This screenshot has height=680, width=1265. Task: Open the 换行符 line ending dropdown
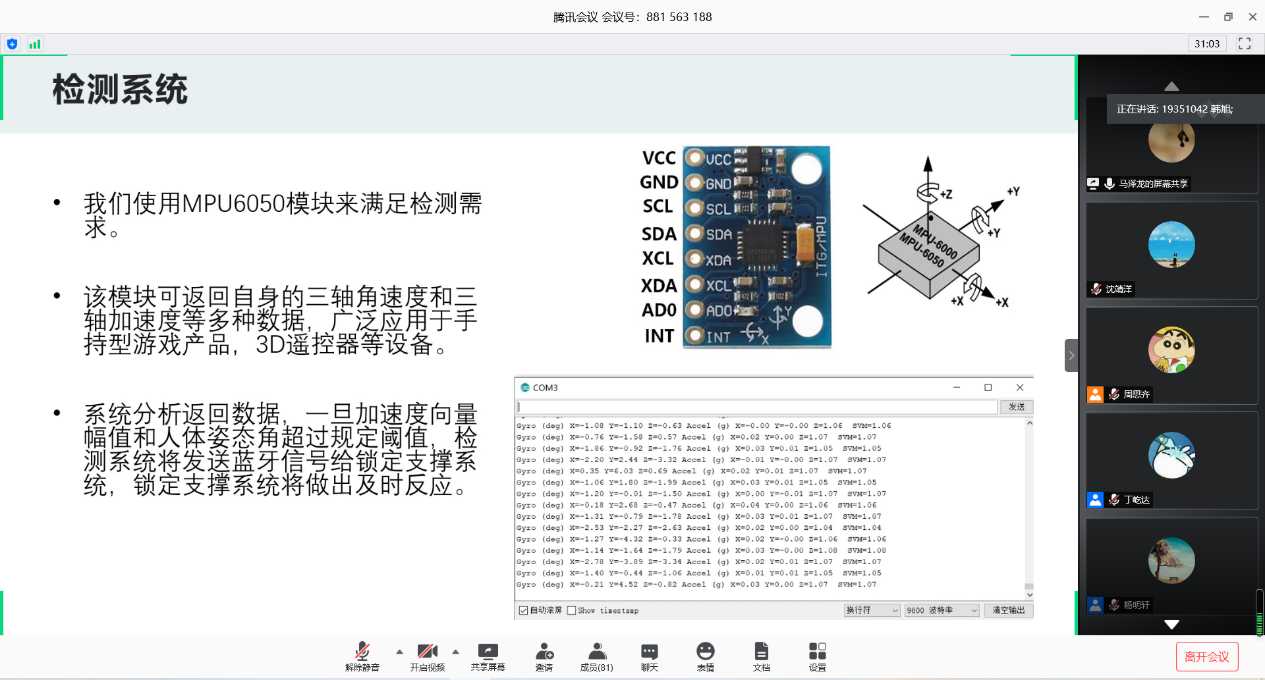(x=872, y=610)
